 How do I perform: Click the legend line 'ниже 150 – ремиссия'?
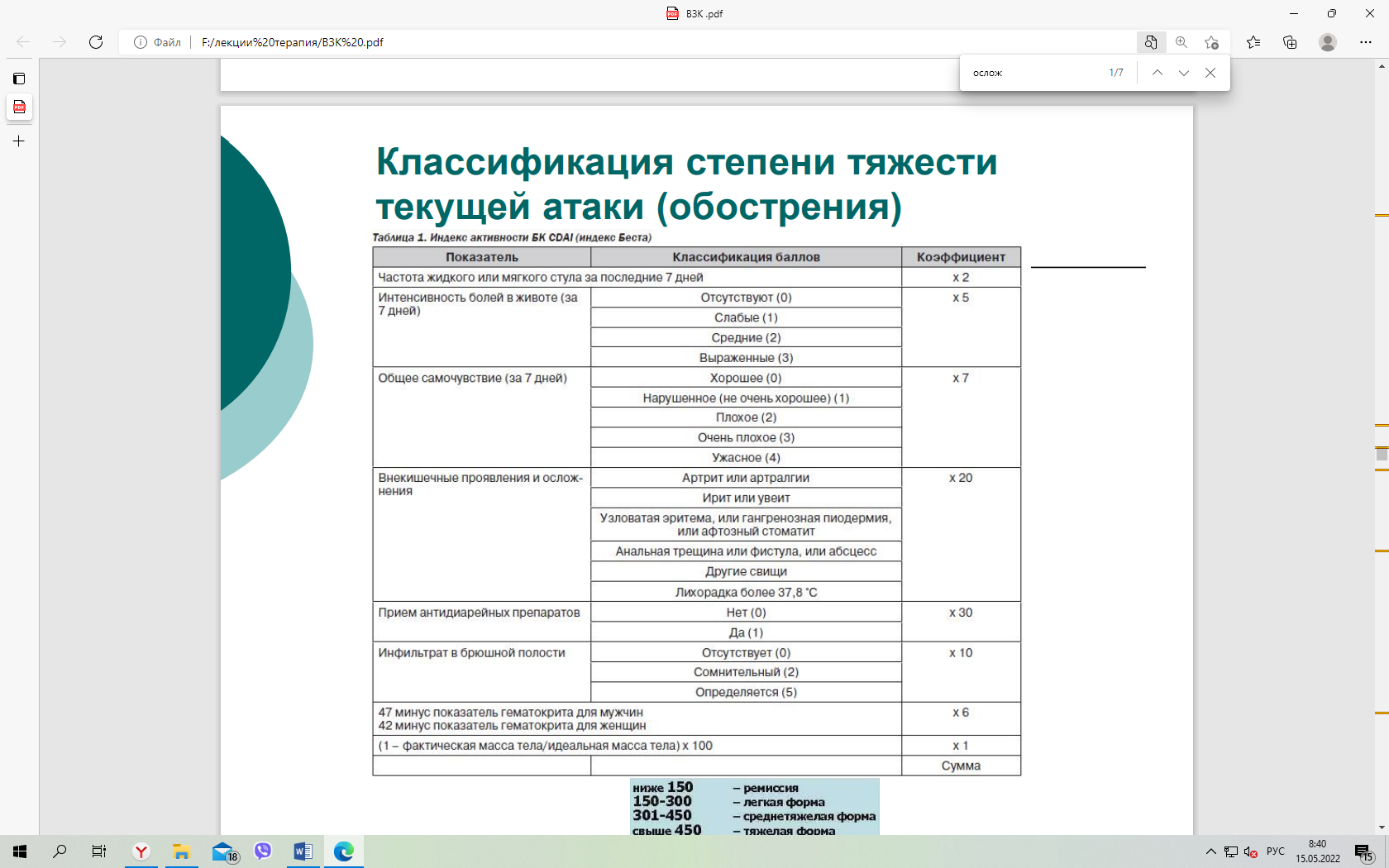pos(716,788)
